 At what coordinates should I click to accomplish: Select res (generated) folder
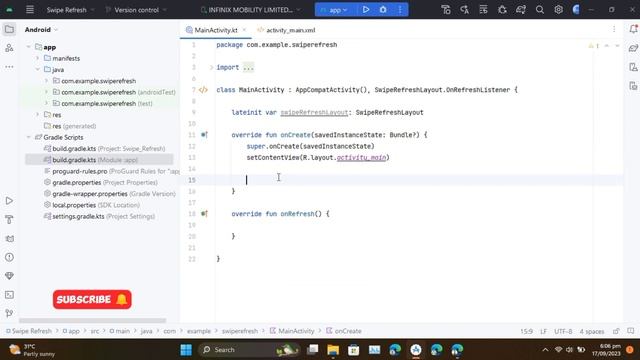coord(70,126)
